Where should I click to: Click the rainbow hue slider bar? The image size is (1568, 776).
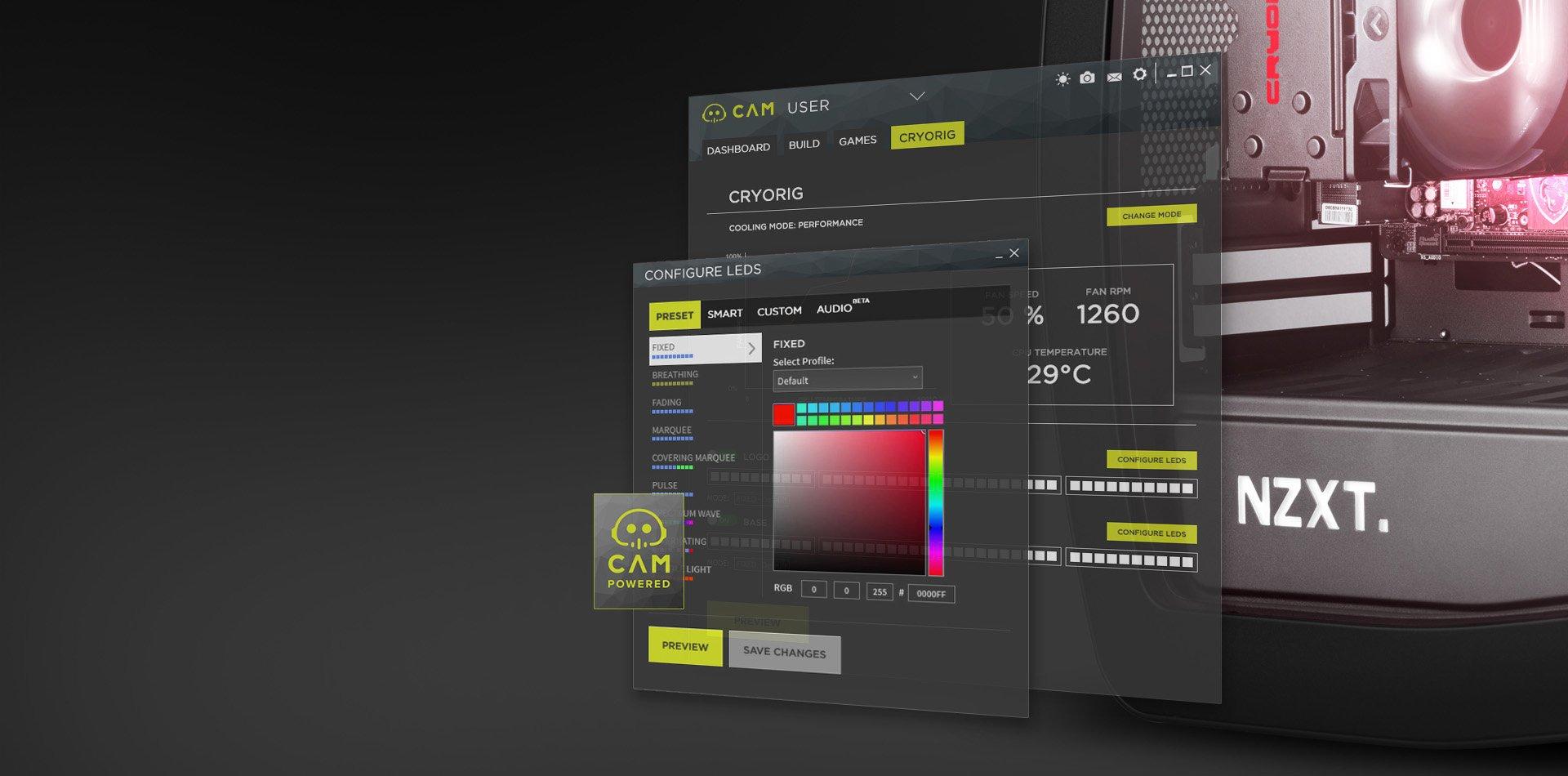(936, 503)
